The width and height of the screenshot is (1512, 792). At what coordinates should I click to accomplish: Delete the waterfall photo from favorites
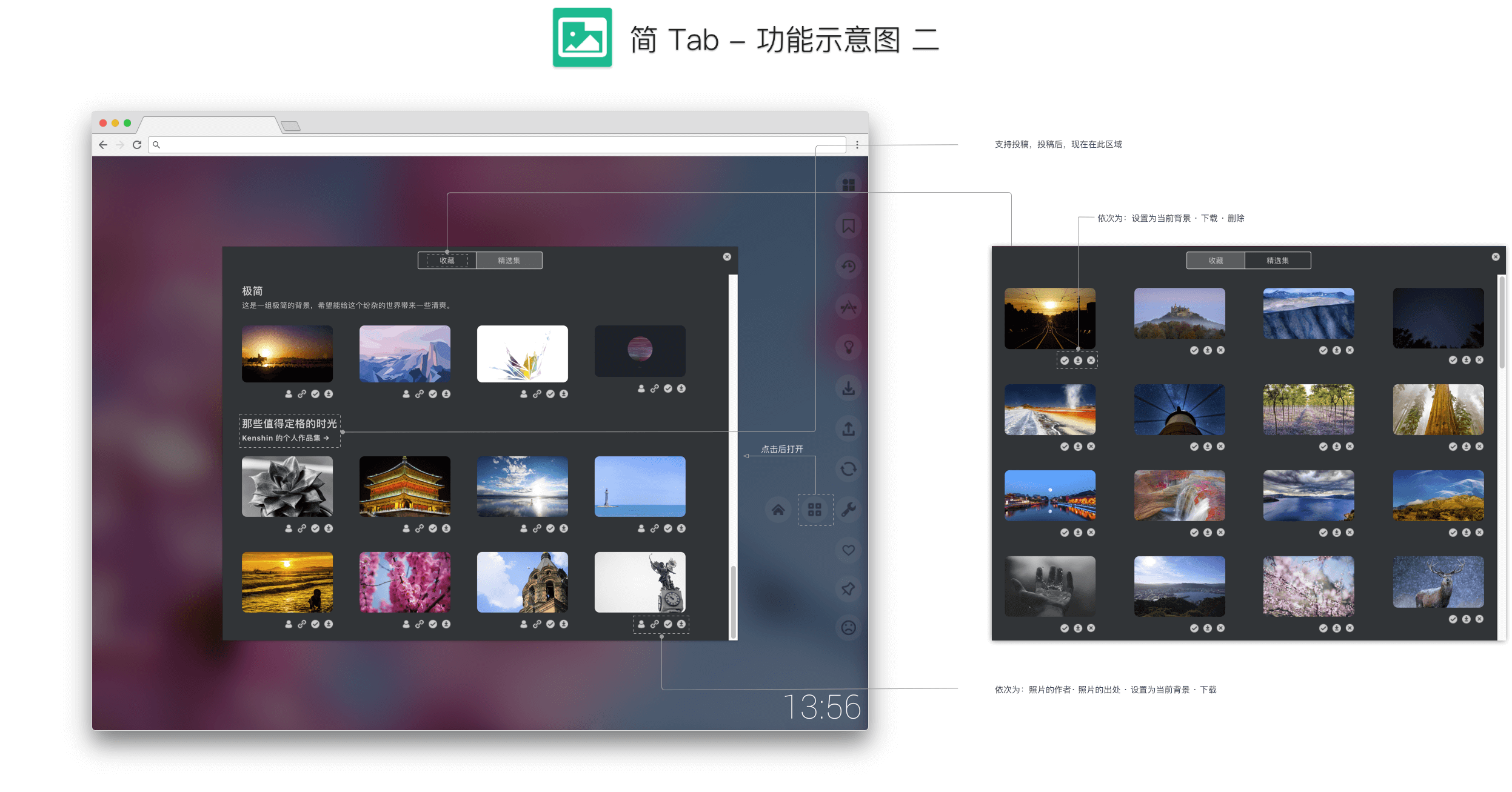pyautogui.click(x=1221, y=533)
